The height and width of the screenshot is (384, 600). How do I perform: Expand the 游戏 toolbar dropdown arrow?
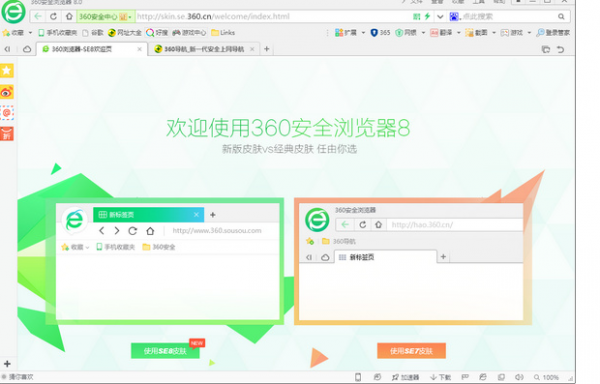[529, 33]
